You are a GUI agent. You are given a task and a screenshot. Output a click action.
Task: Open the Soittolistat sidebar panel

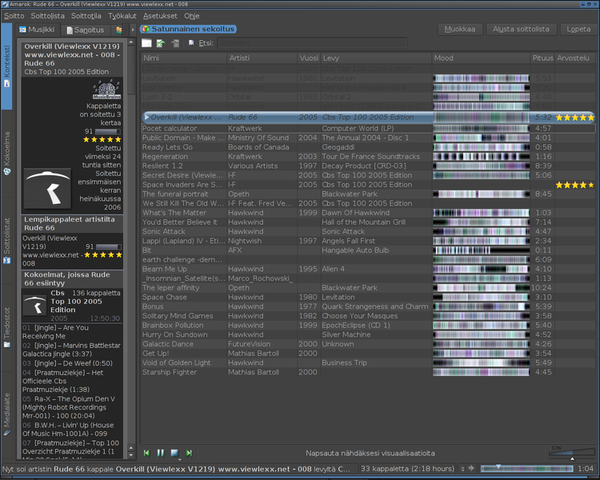click(x=7, y=240)
